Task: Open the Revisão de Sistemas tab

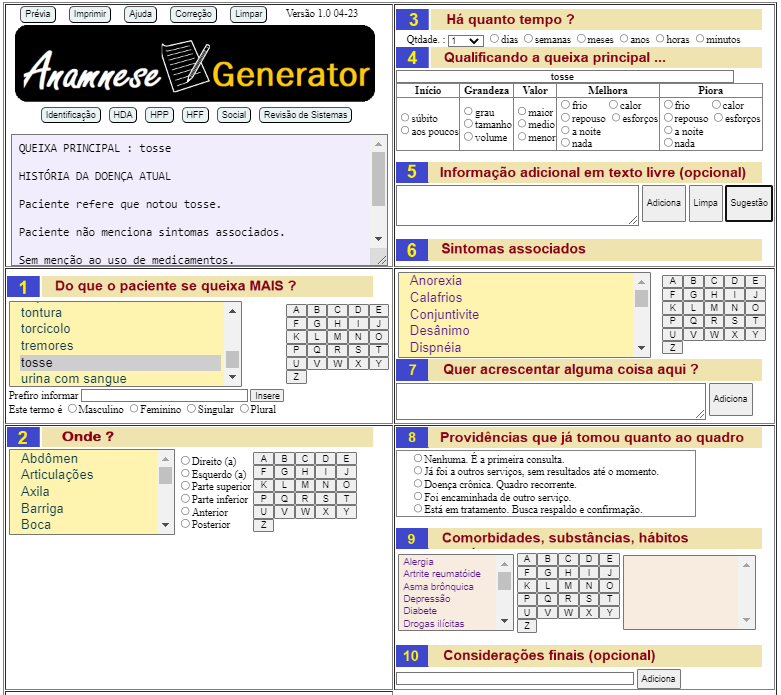Action: click(305, 115)
